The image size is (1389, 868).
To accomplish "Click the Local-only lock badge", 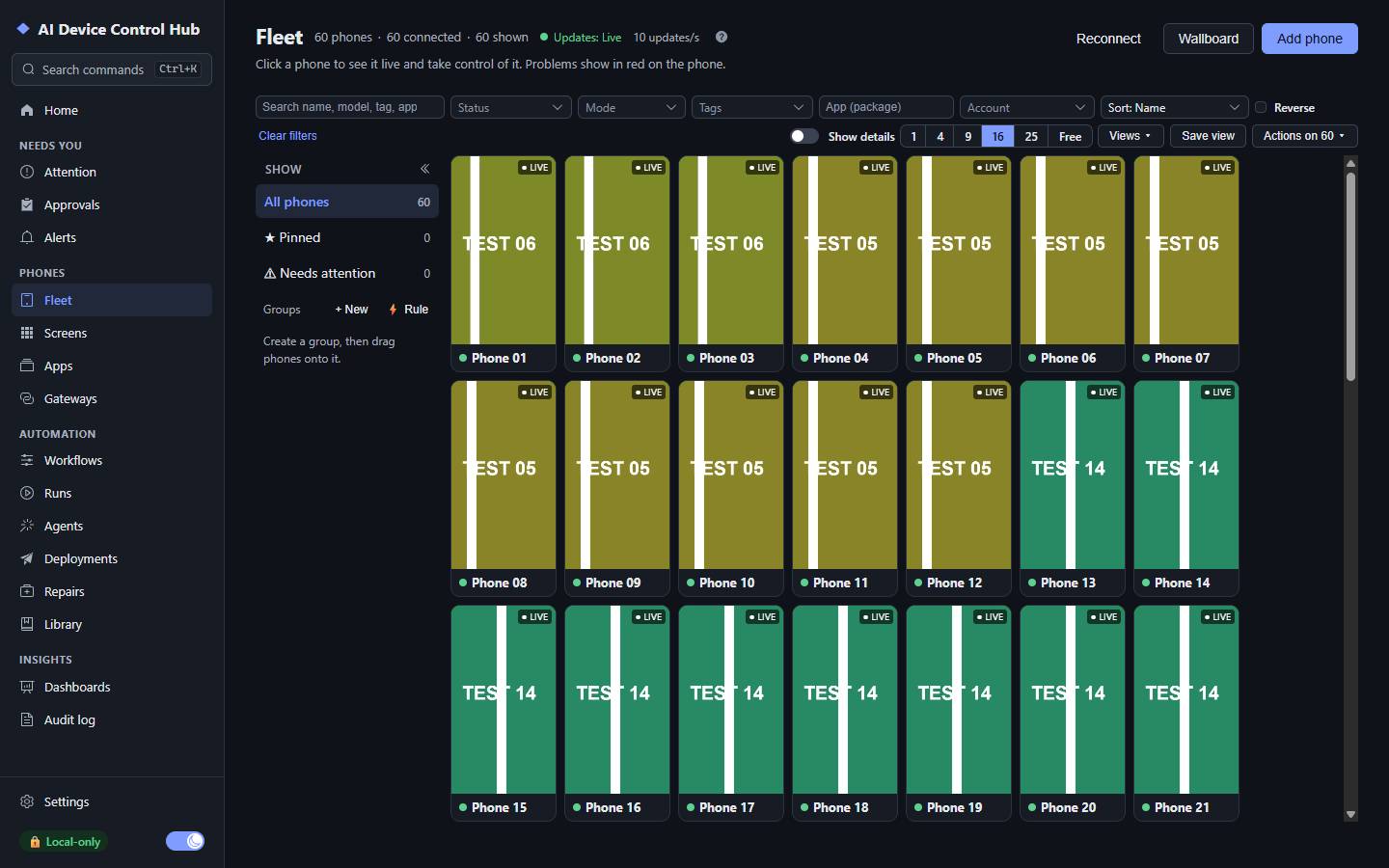I will coord(65,842).
